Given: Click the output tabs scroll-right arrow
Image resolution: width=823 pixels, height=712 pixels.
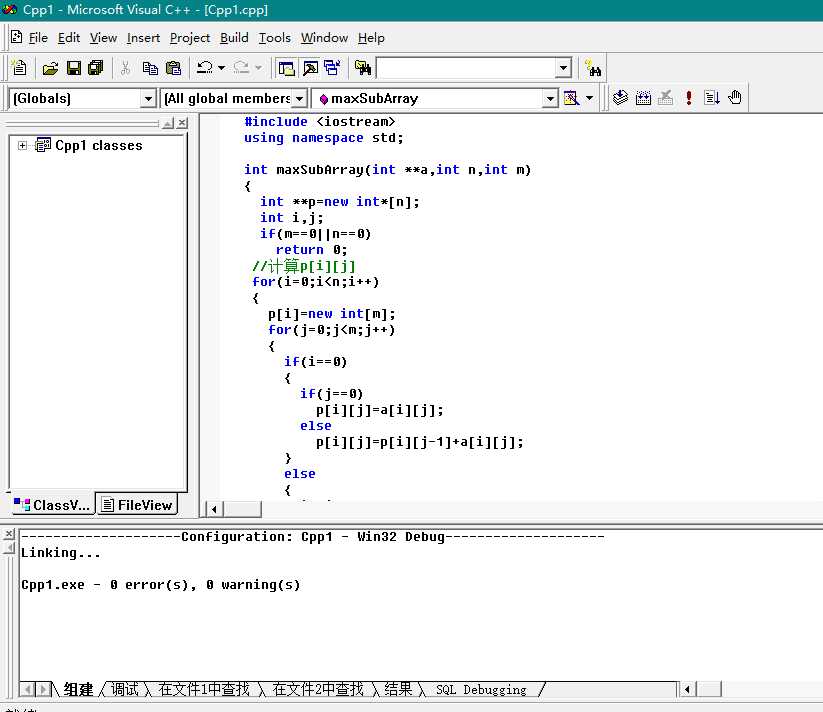Looking at the screenshot, I should (x=43, y=689).
